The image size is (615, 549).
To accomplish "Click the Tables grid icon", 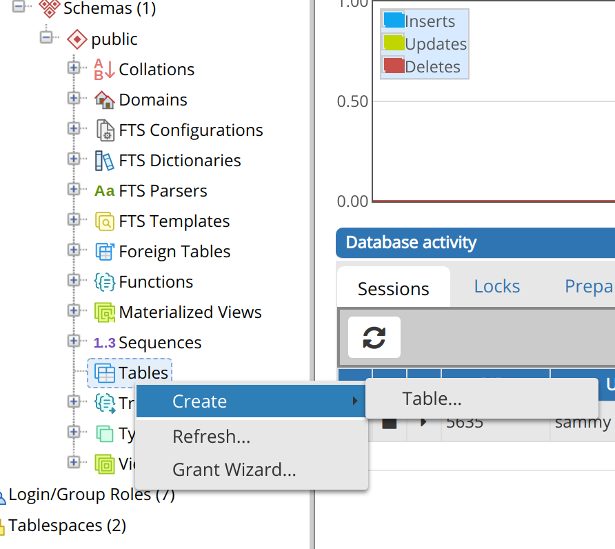I will pos(104,373).
